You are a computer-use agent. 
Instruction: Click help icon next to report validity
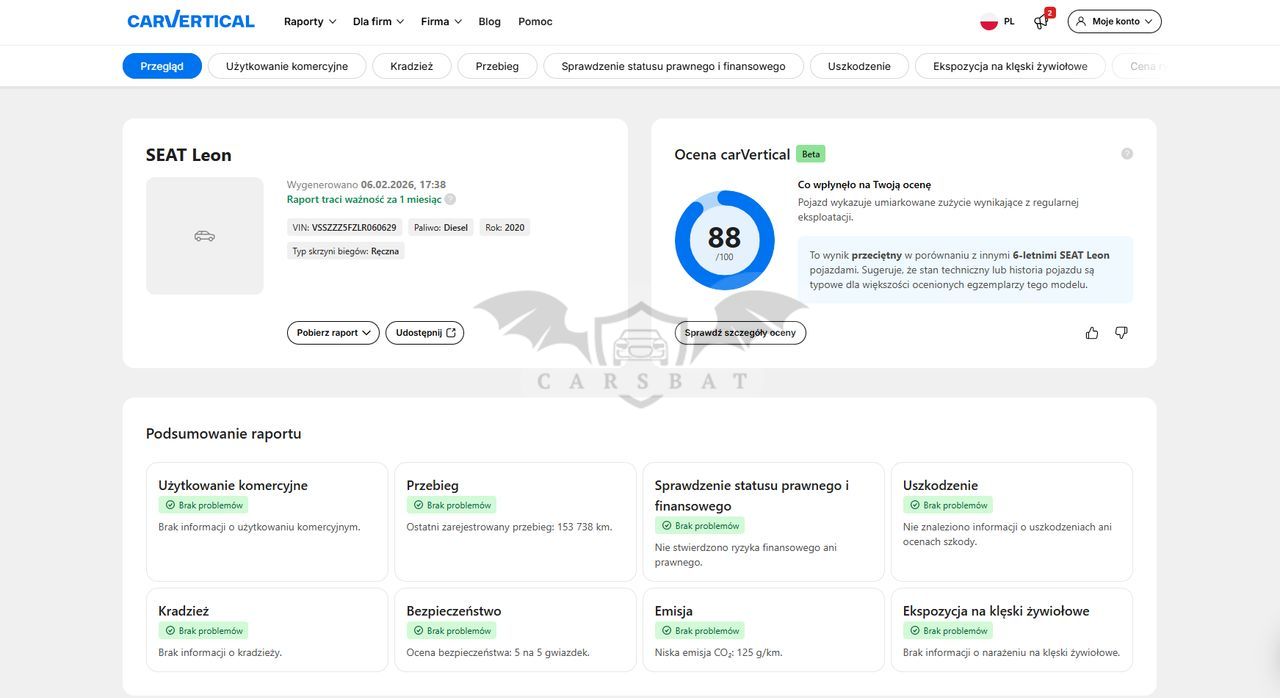click(x=450, y=200)
